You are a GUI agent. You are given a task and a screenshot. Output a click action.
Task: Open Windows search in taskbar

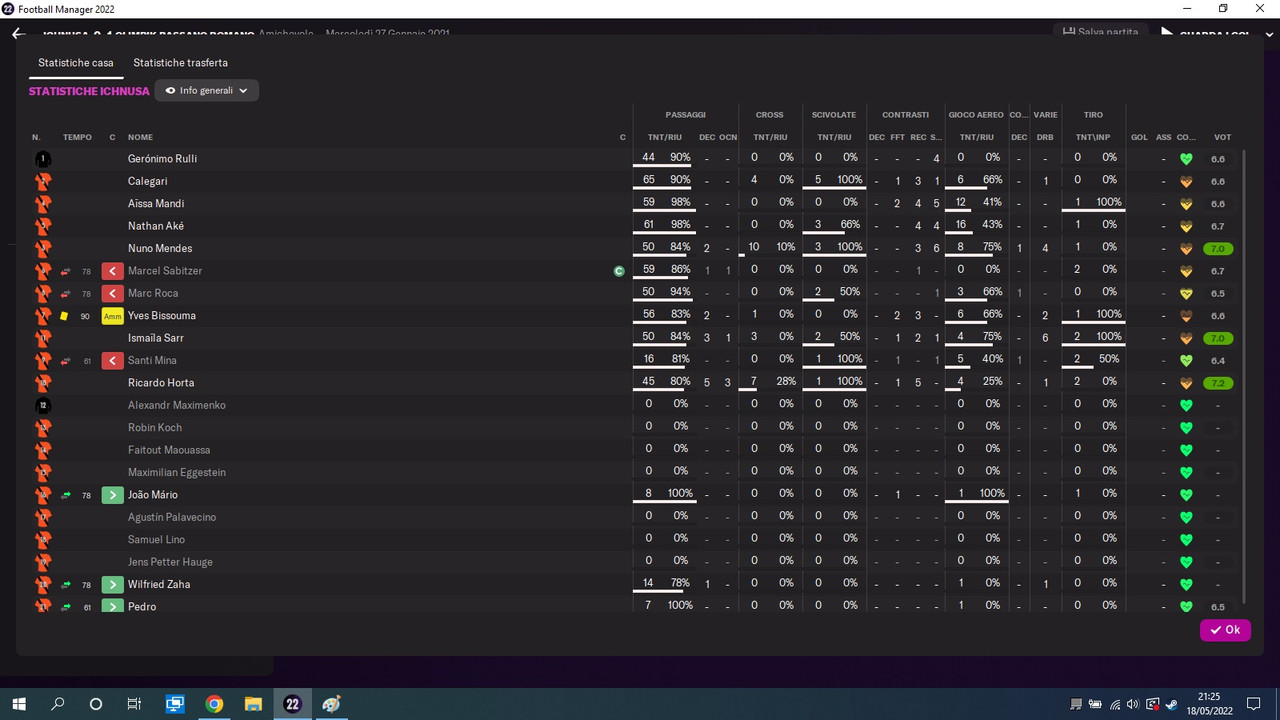coord(58,704)
